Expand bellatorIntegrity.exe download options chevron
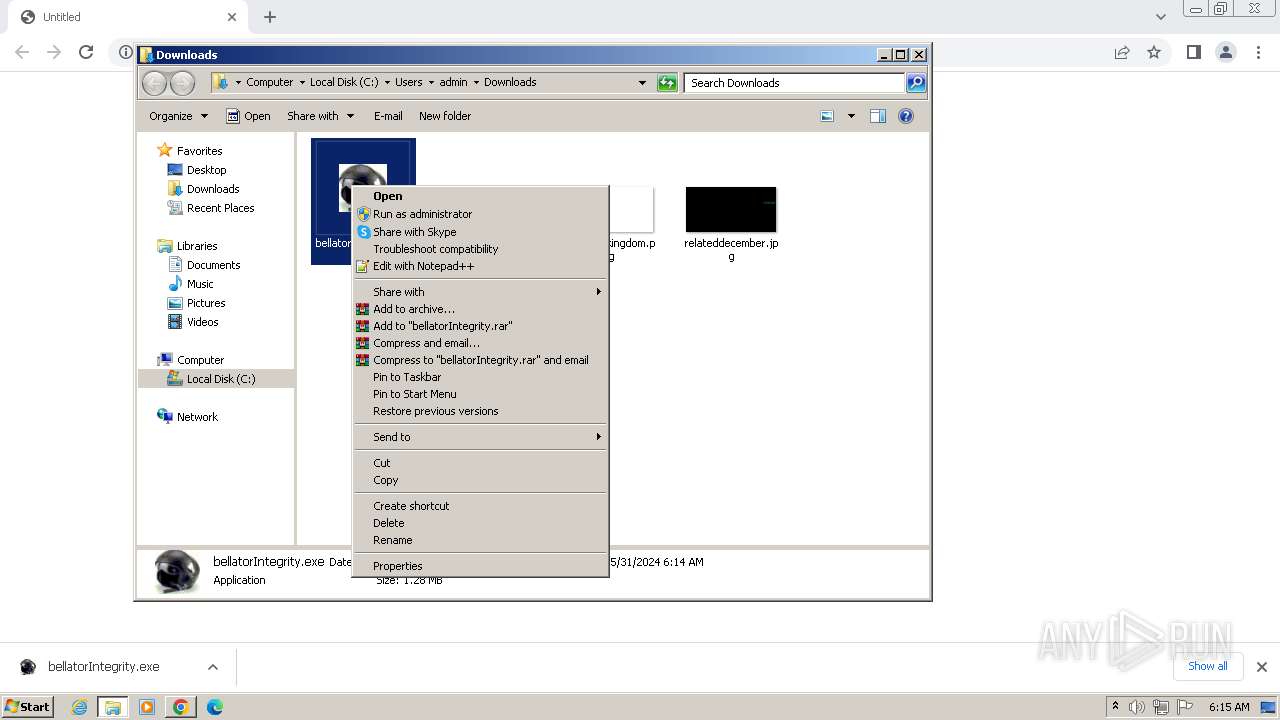Screen dimensions: 1280x720 213,667
